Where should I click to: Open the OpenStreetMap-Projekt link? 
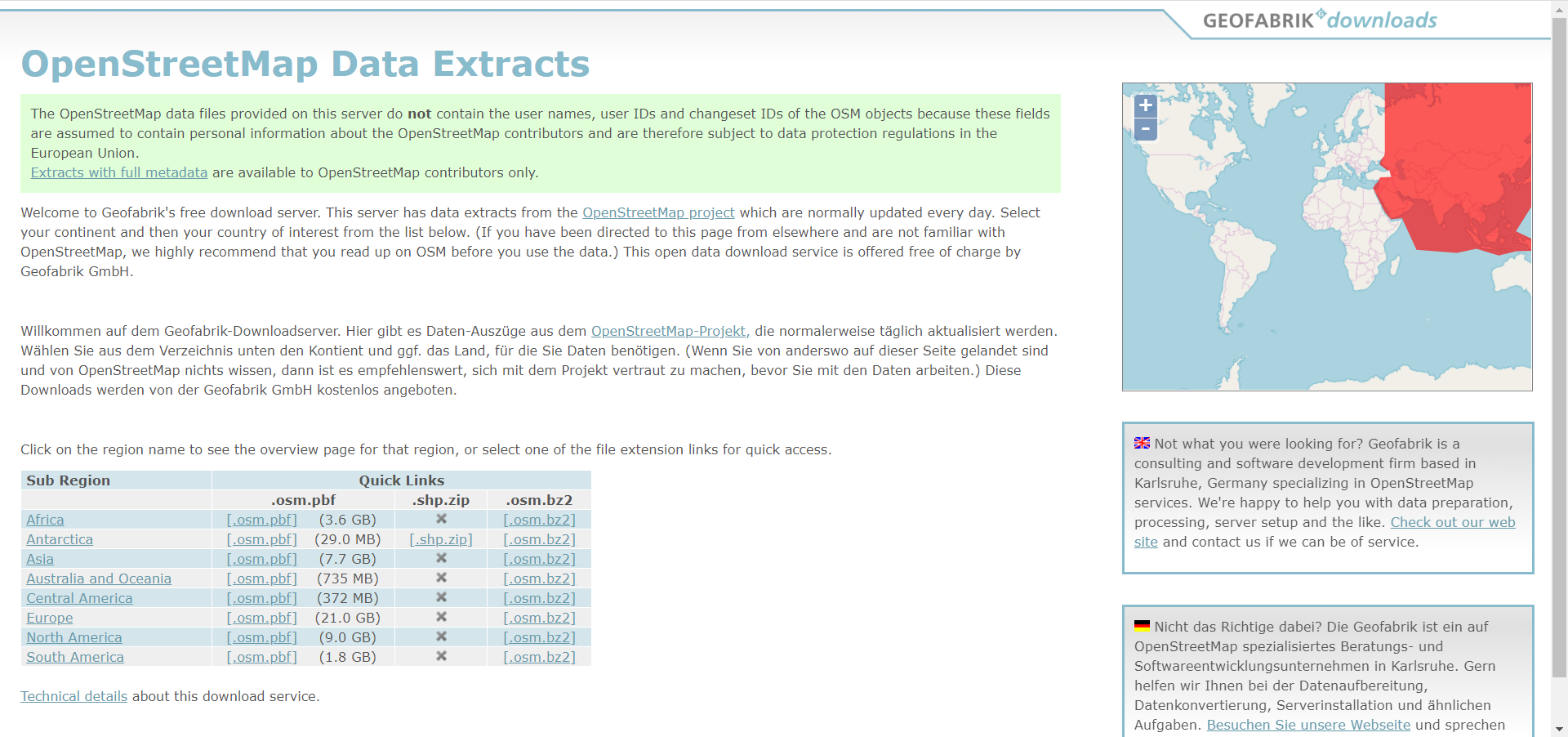click(x=670, y=331)
